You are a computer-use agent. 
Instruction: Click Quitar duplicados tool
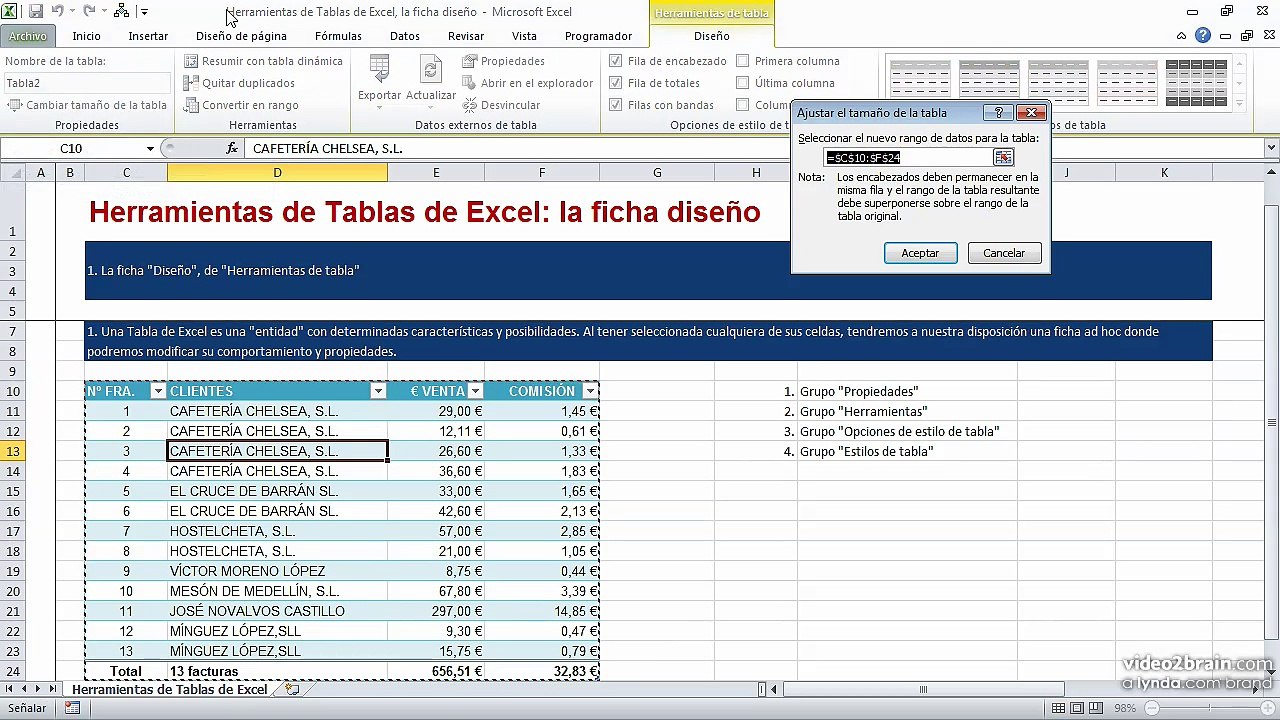tap(239, 83)
